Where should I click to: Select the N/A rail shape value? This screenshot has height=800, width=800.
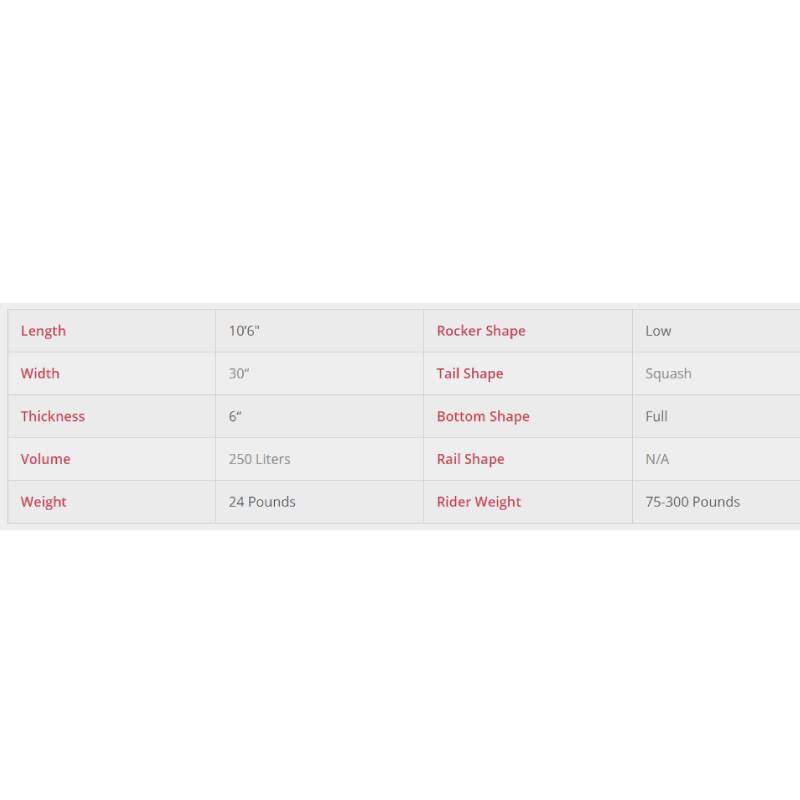click(657, 459)
